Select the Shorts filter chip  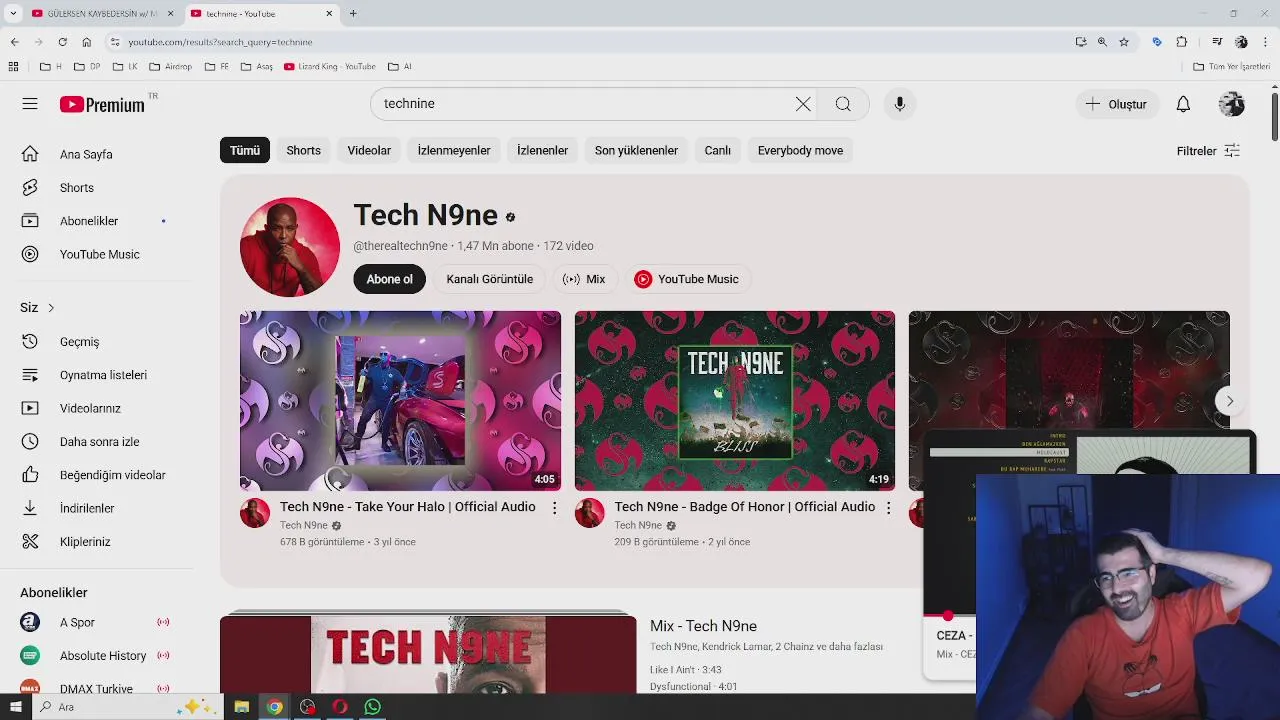(304, 150)
